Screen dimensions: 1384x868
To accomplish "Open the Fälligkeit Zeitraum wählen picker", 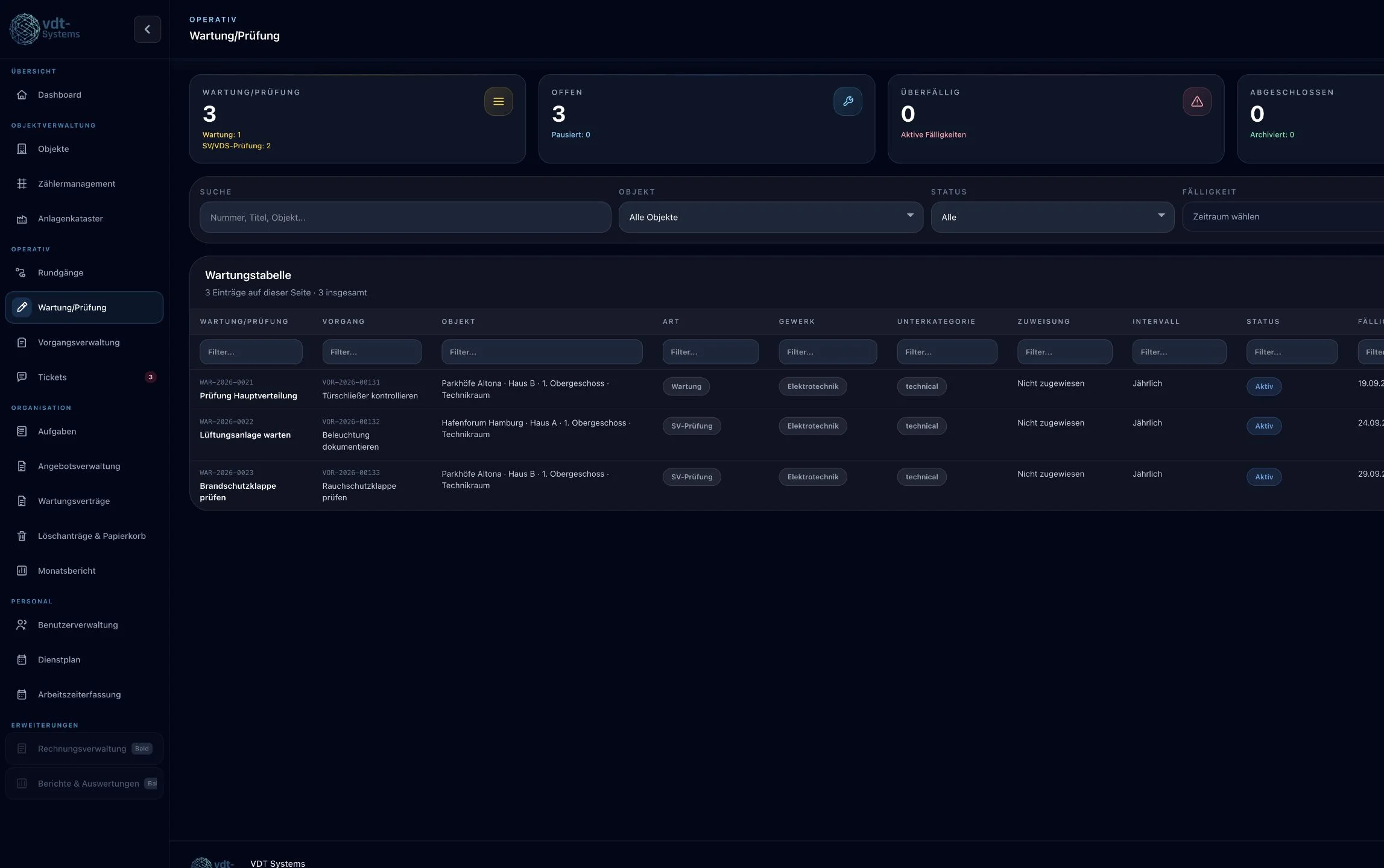I will click(x=1283, y=216).
